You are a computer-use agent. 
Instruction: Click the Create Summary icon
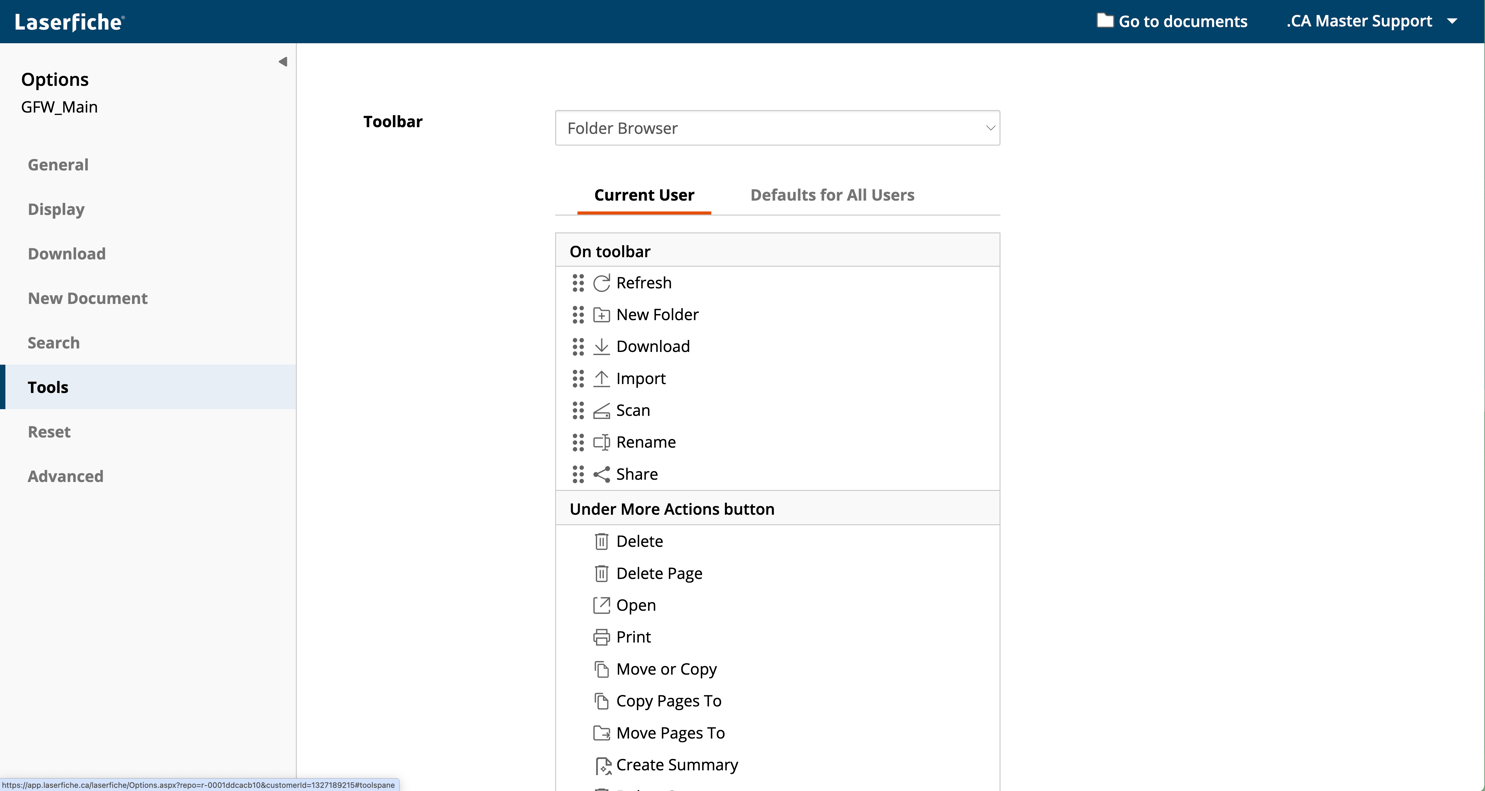pos(602,766)
